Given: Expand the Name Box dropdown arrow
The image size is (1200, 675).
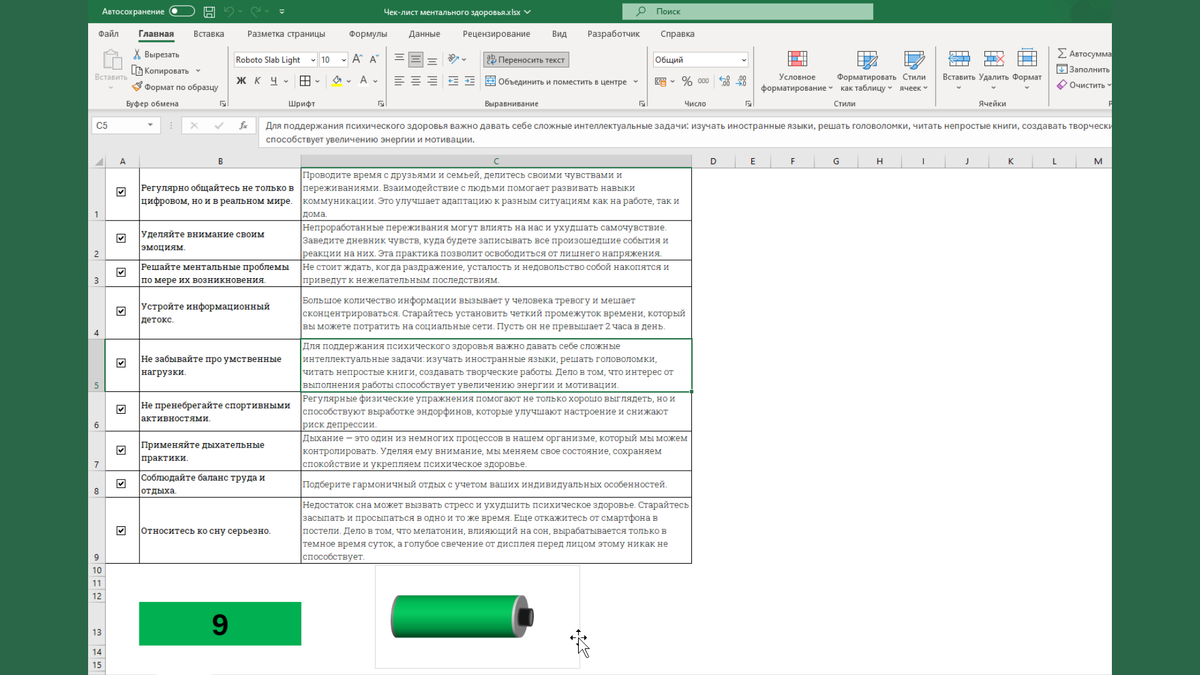Looking at the screenshot, I should coord(150,126).
